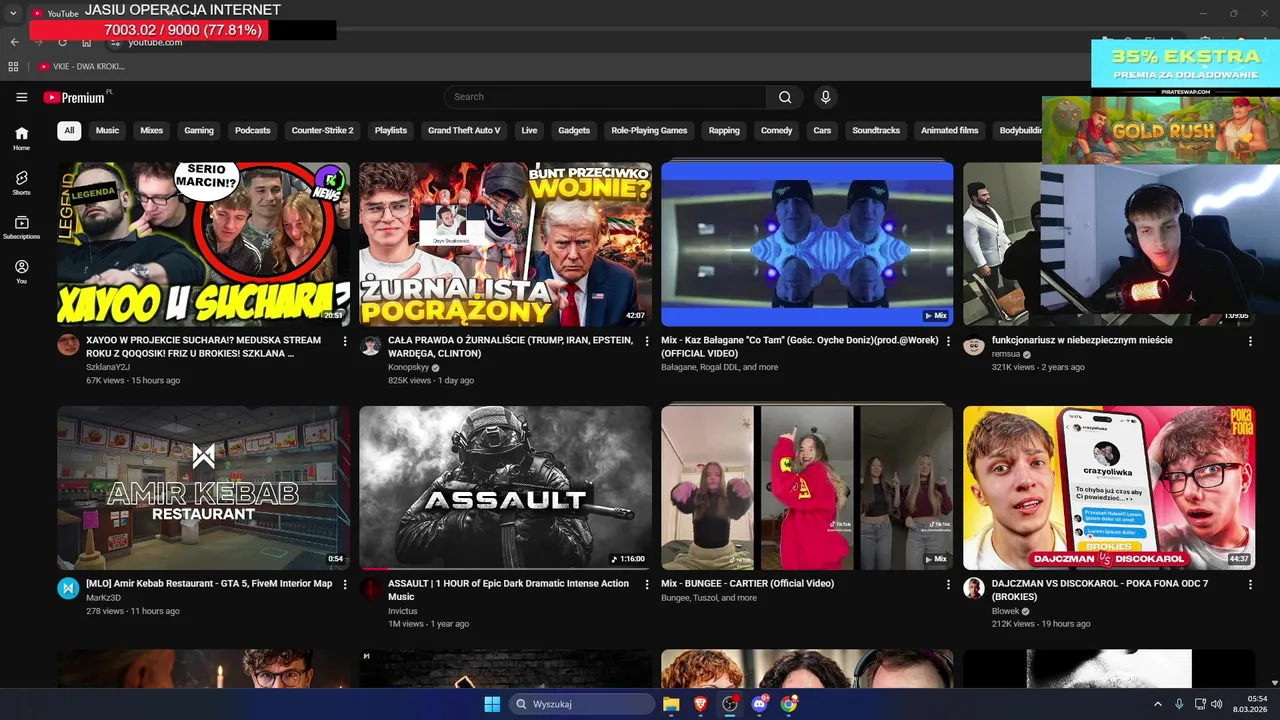Select the Playlists filter chip
1280x720 pixels.
(391, 130)
